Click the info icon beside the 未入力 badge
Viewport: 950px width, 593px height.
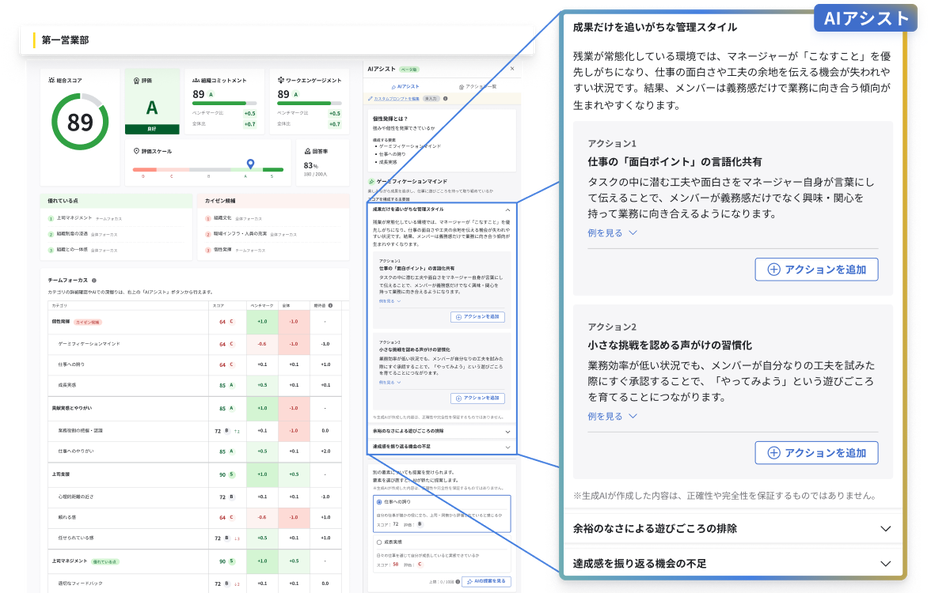pyautogui.click(x=445, y=98)
